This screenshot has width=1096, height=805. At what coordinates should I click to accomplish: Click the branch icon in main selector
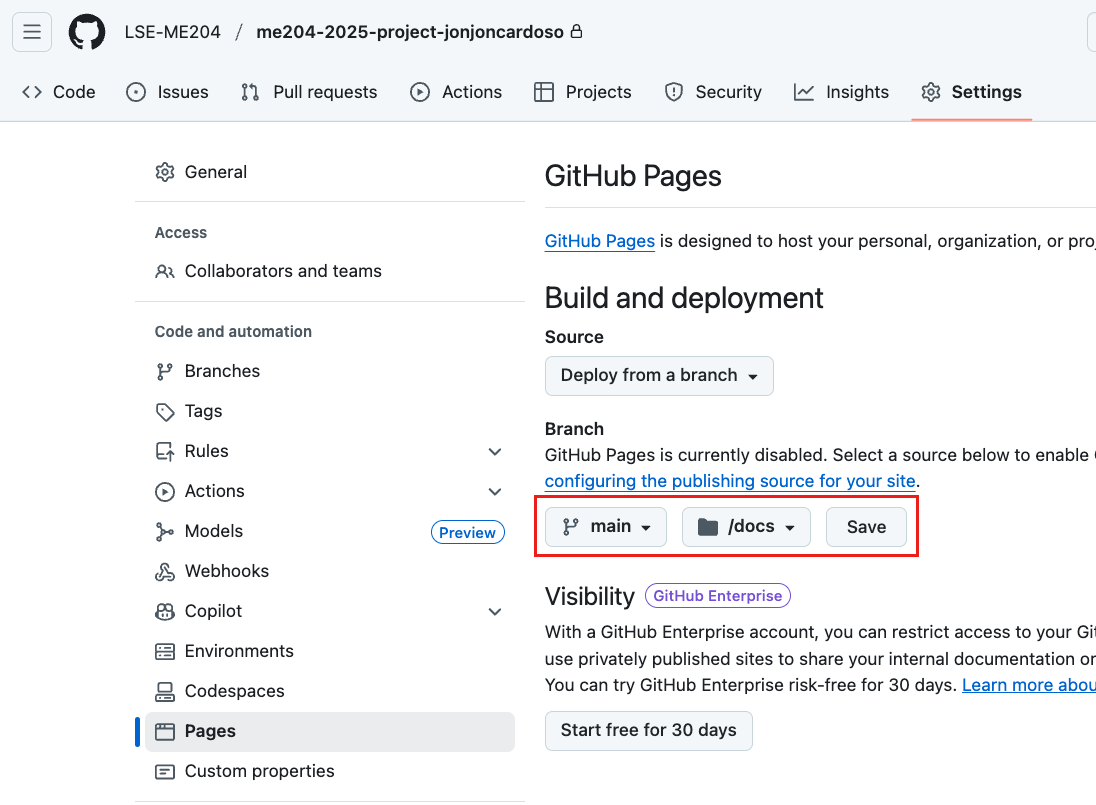[x=571, y=527]
